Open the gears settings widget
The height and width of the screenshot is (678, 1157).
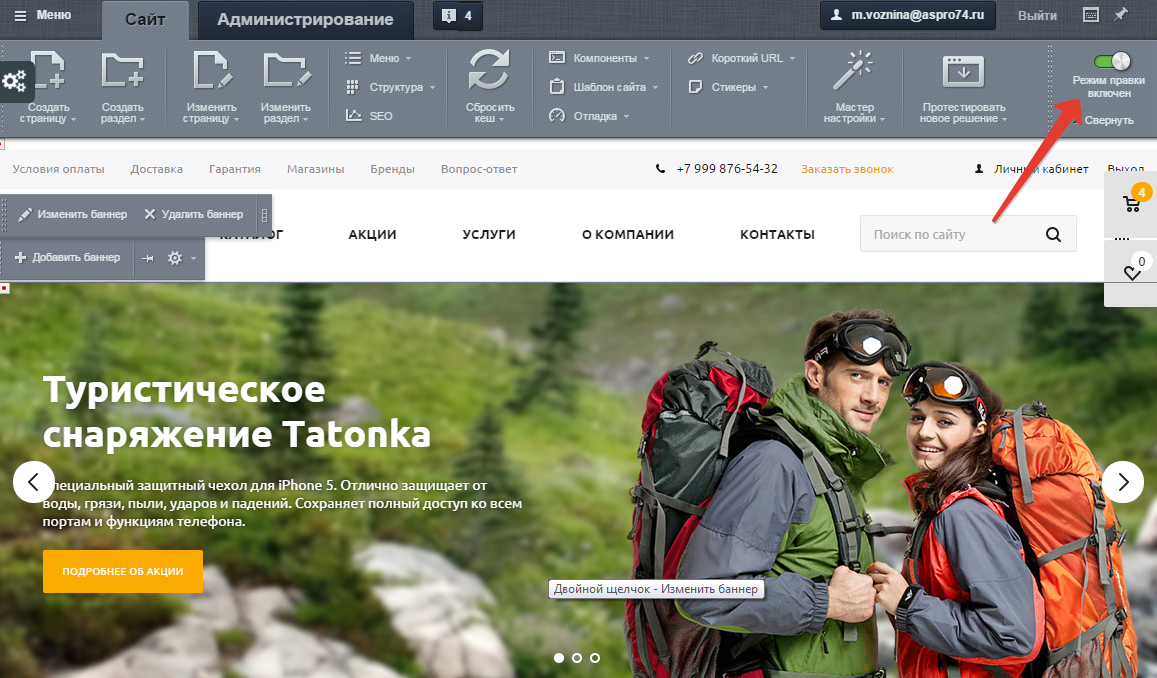pos(15,81)
